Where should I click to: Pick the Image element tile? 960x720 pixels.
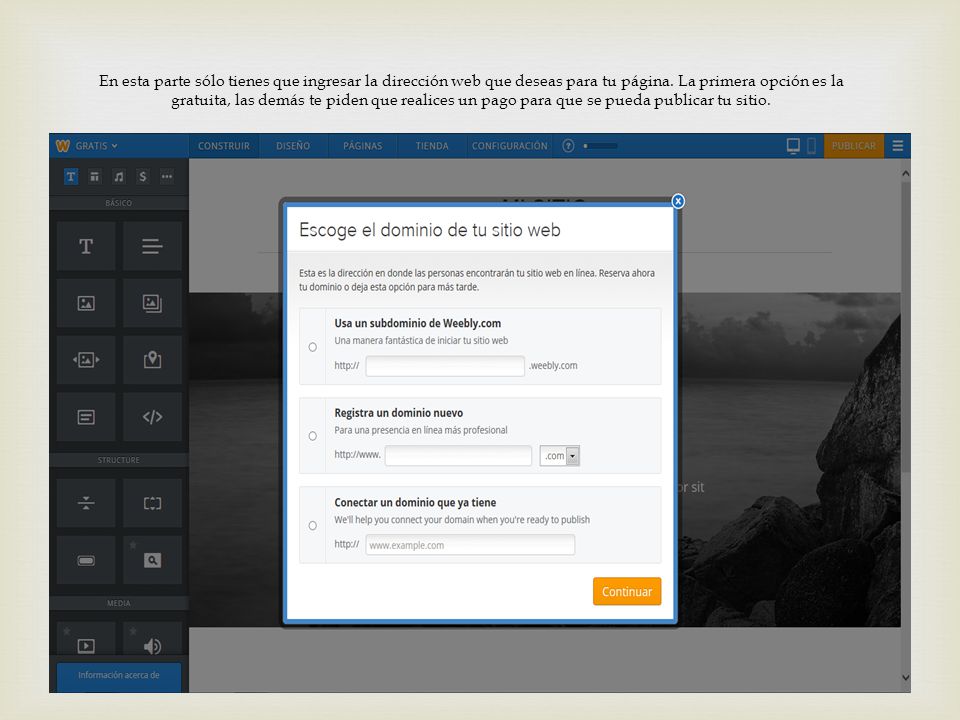coord(86,303)
